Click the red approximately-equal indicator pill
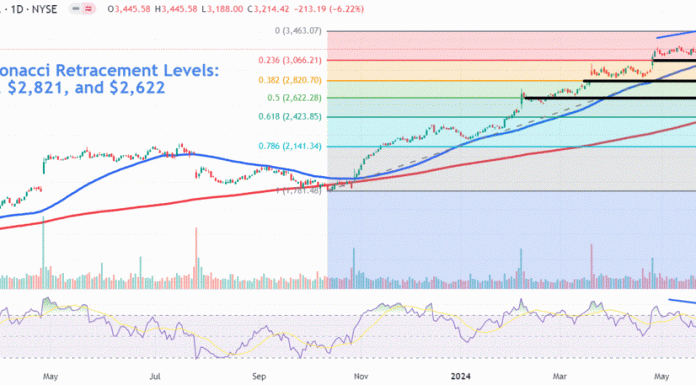The image size is (696, 385). tap(89, 9)
